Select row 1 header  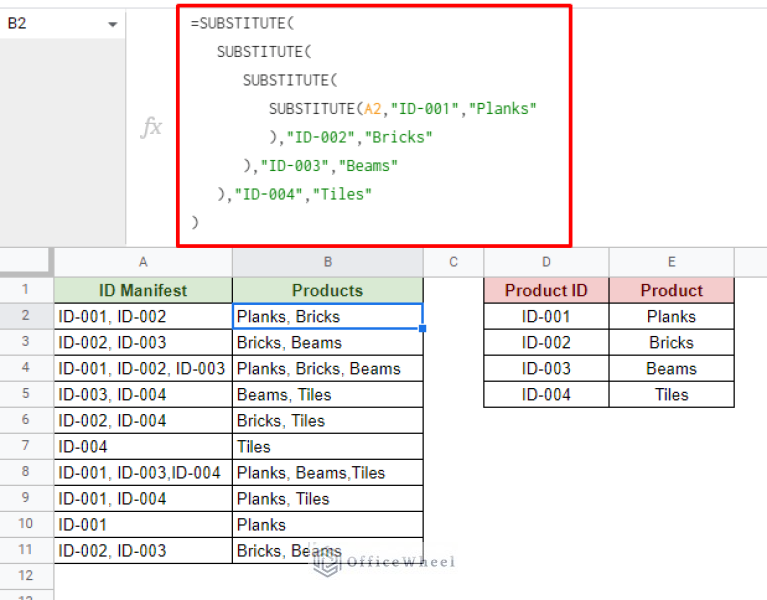(25, 289)
